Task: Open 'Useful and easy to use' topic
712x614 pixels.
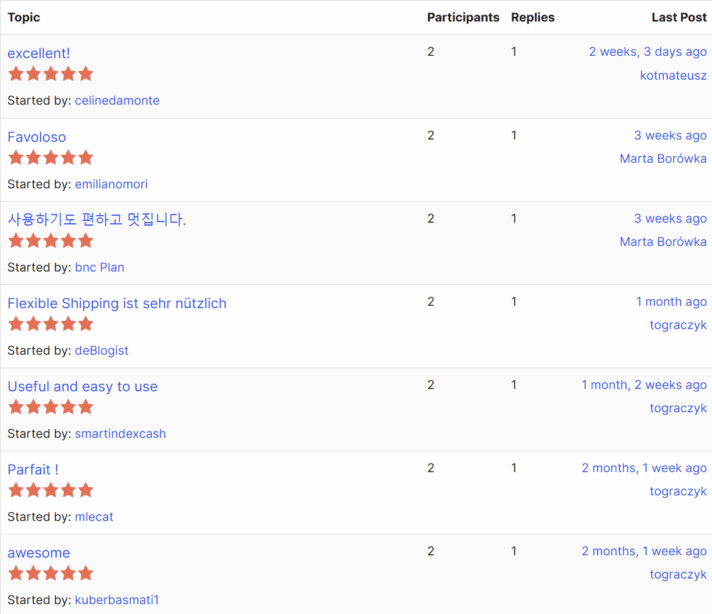Action: pyautogui.click(x=82, y=386)
